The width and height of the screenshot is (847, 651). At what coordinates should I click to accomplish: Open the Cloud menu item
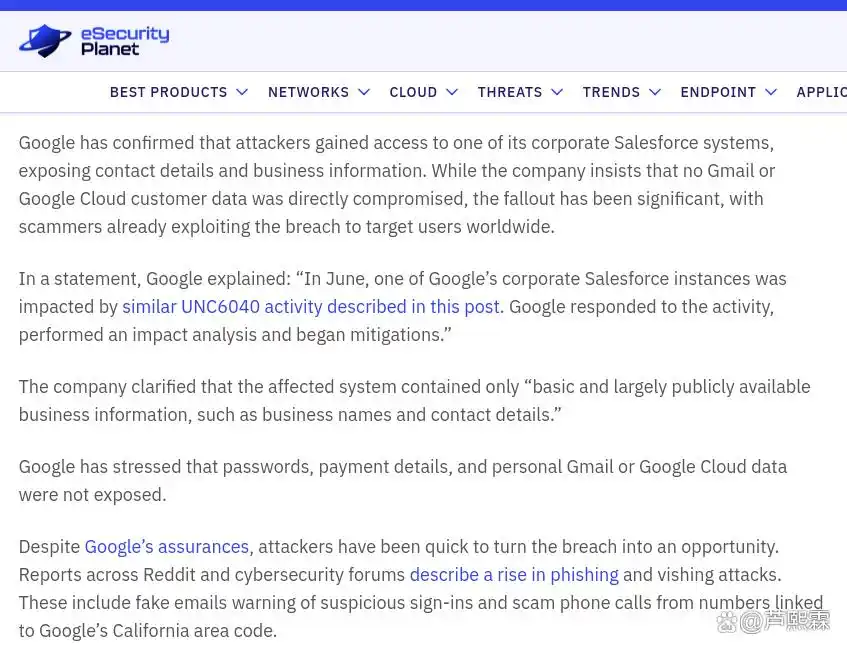coord(413,92)
